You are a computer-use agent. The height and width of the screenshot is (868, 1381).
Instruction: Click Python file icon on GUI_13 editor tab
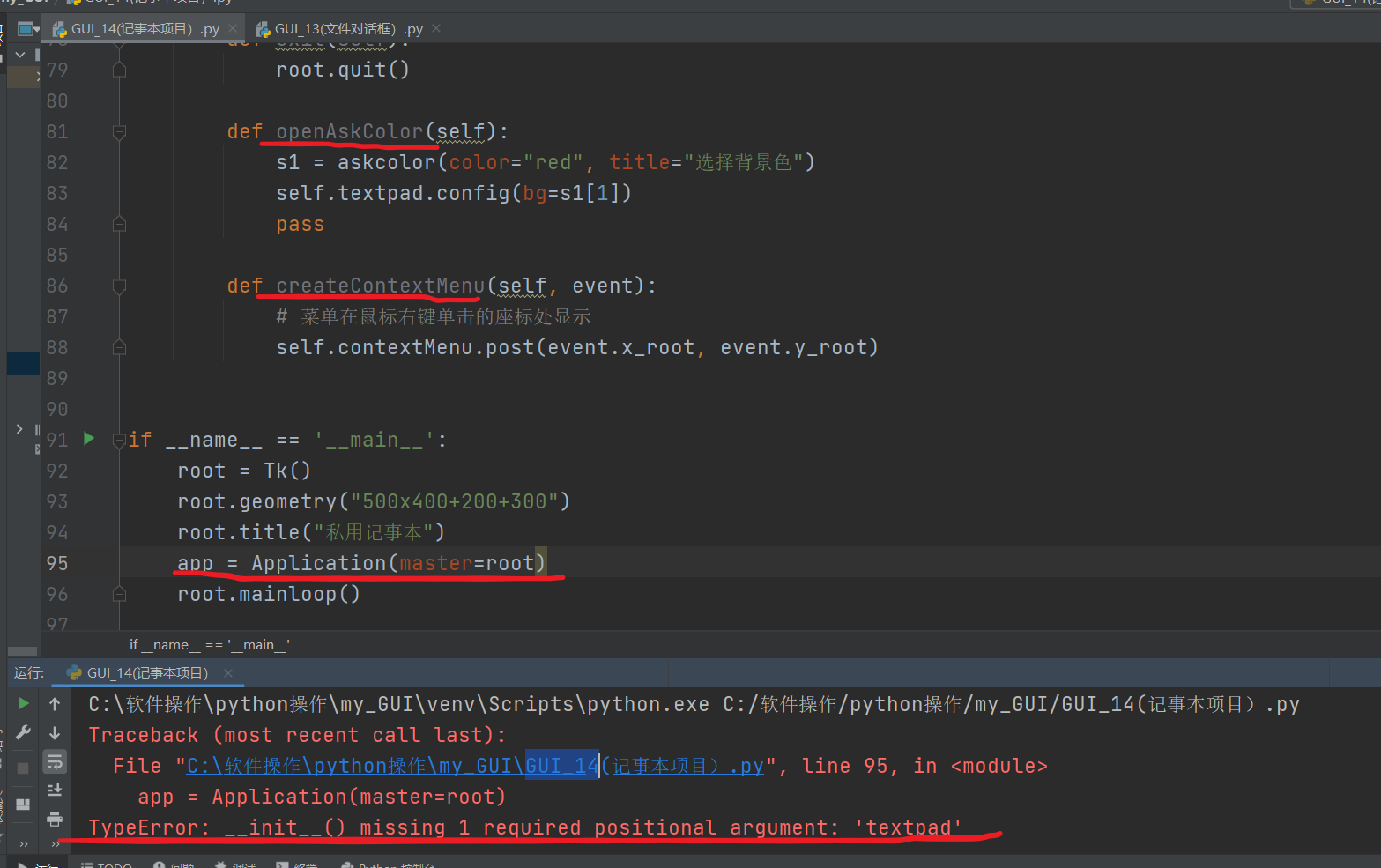pyautogui.click(x=263, y=30)
